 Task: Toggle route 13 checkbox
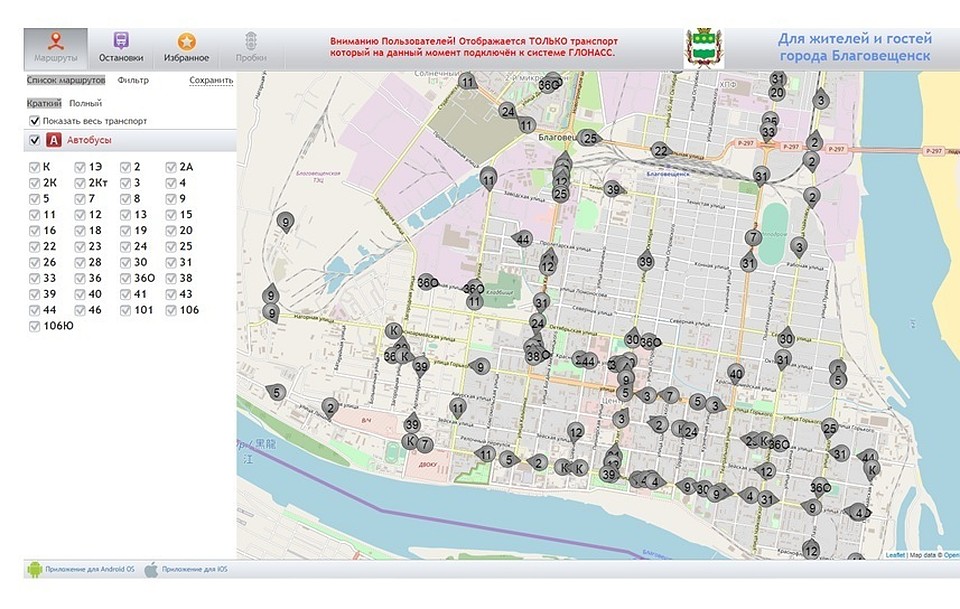pyautogui.click(x=126, y=215)
